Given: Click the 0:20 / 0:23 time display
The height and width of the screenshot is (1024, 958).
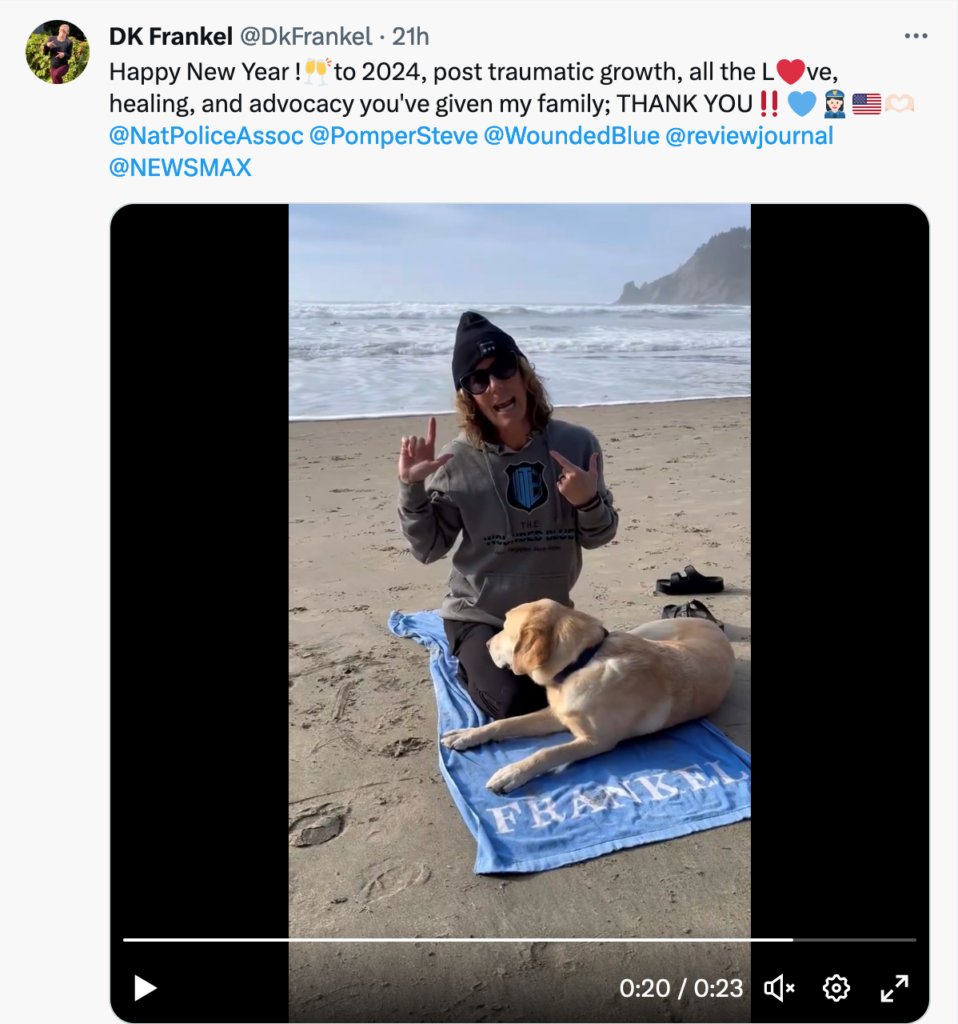Looking at the screenshot, I should [x=681, y=988].
